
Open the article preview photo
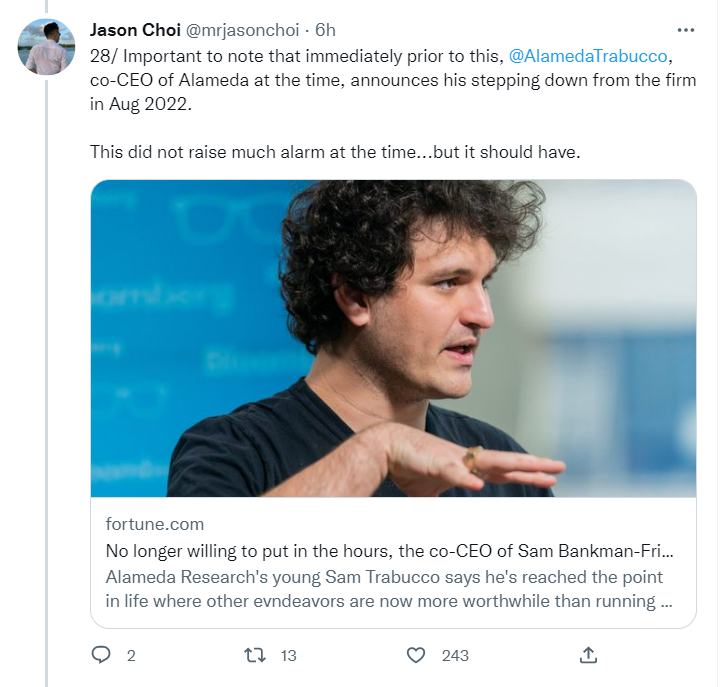tap(393, 338)
